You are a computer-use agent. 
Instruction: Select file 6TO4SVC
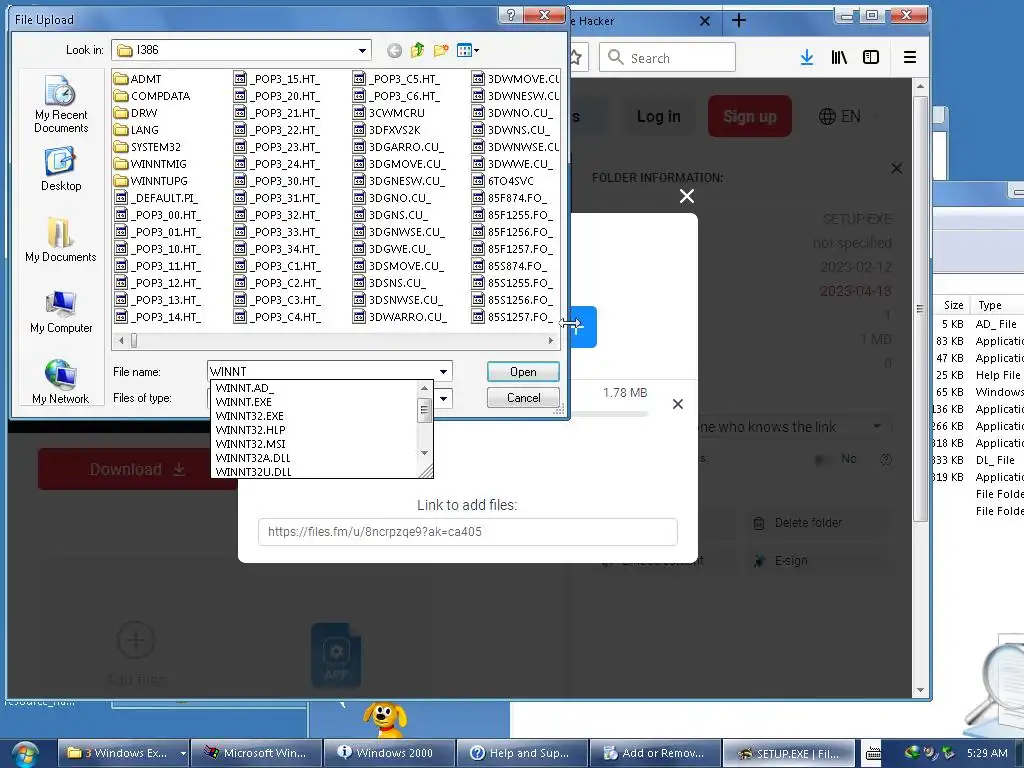pos(502,181)
